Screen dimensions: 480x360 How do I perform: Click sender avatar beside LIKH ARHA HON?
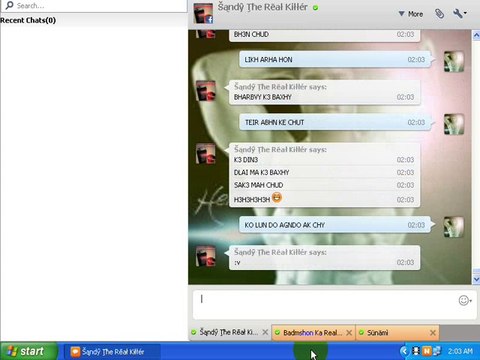point(454,61)
